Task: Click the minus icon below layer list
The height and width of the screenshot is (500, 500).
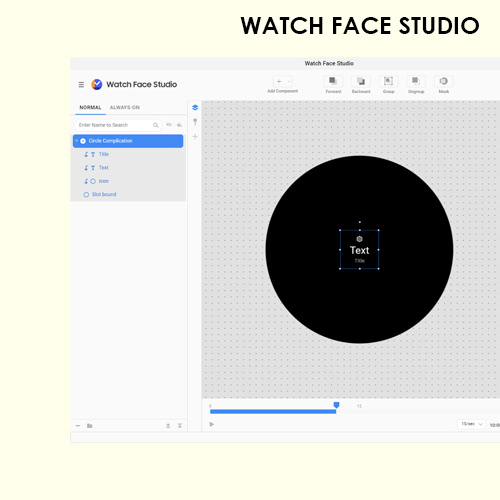Action: click(x=78, y=426)
